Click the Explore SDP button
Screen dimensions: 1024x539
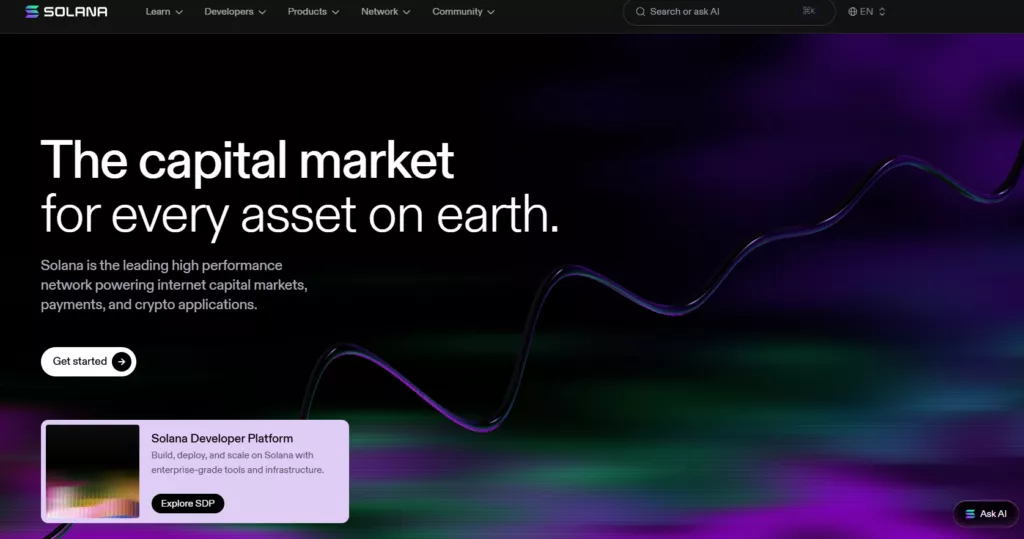click(187, 504)
